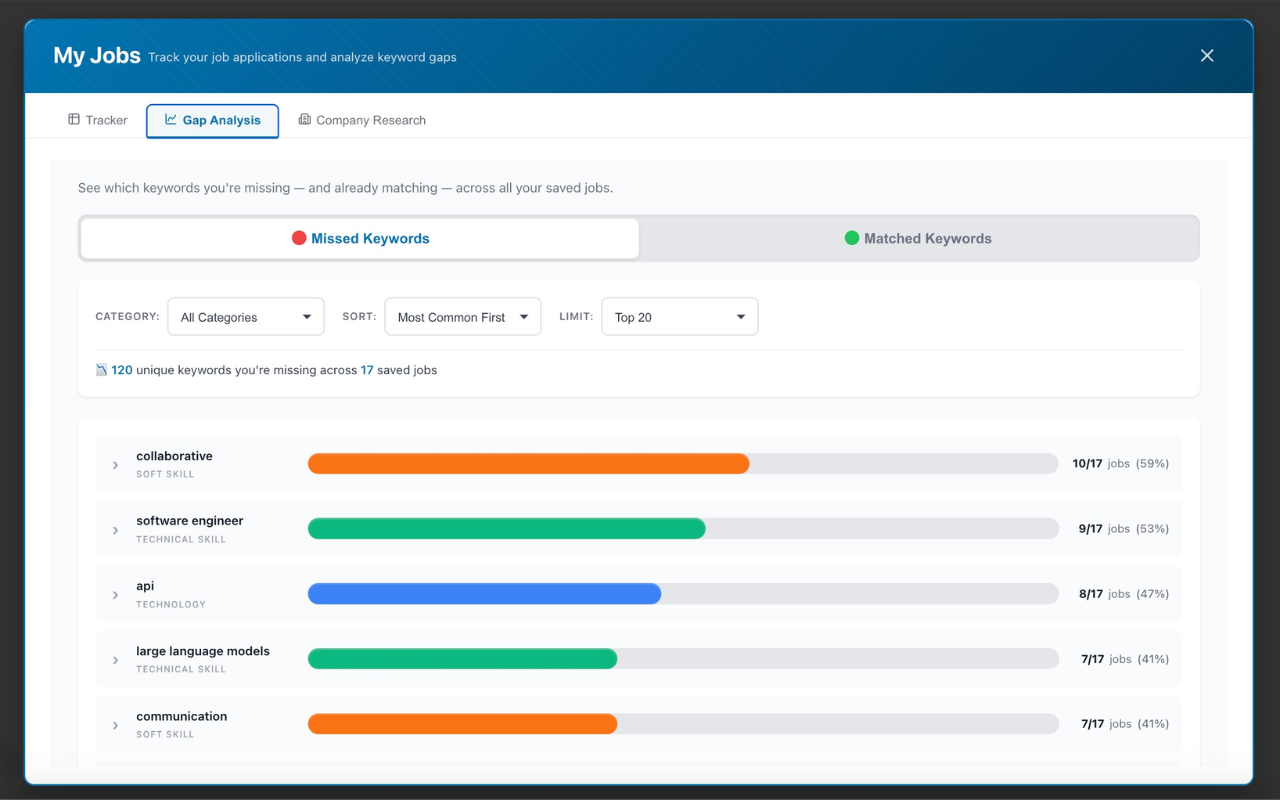Click the "17" saved jobs number

tap(367, 370)
